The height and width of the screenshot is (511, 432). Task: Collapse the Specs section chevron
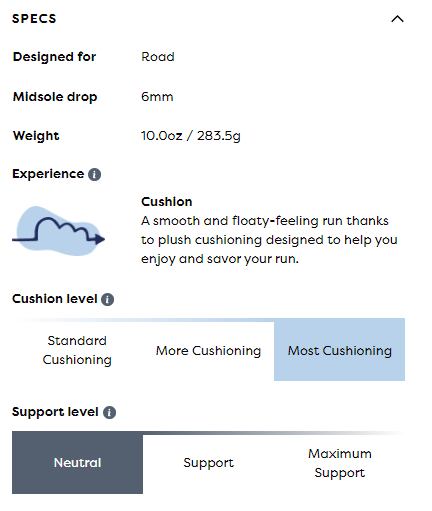click(x=397, y=19)
